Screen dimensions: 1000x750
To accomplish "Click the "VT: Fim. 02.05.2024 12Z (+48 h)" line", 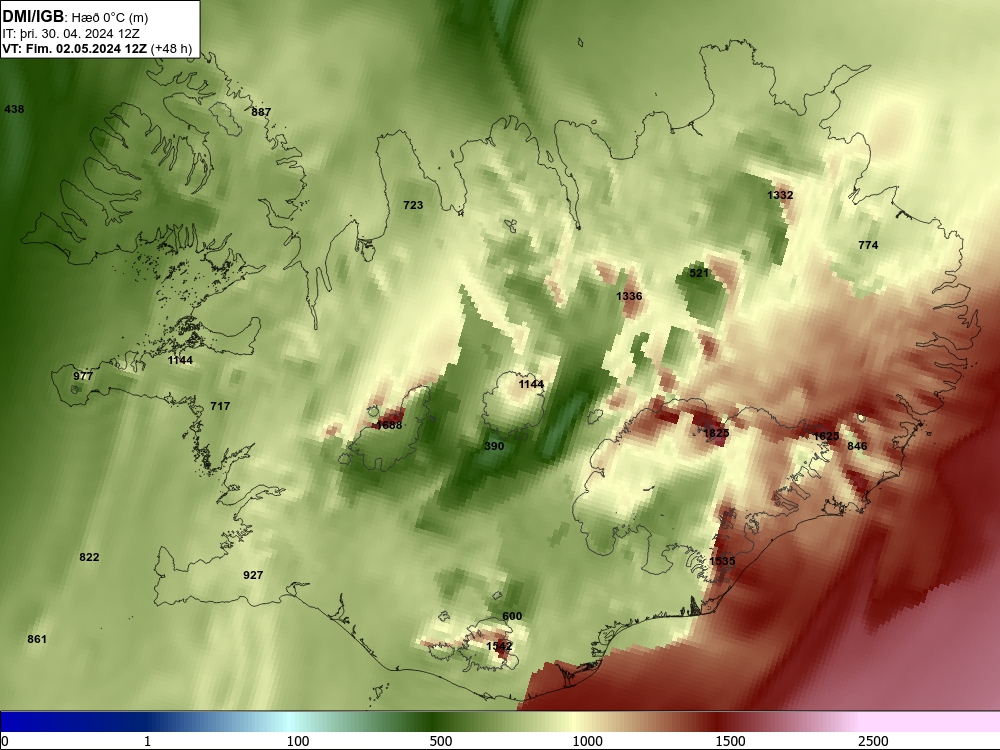I will (97, 48).
